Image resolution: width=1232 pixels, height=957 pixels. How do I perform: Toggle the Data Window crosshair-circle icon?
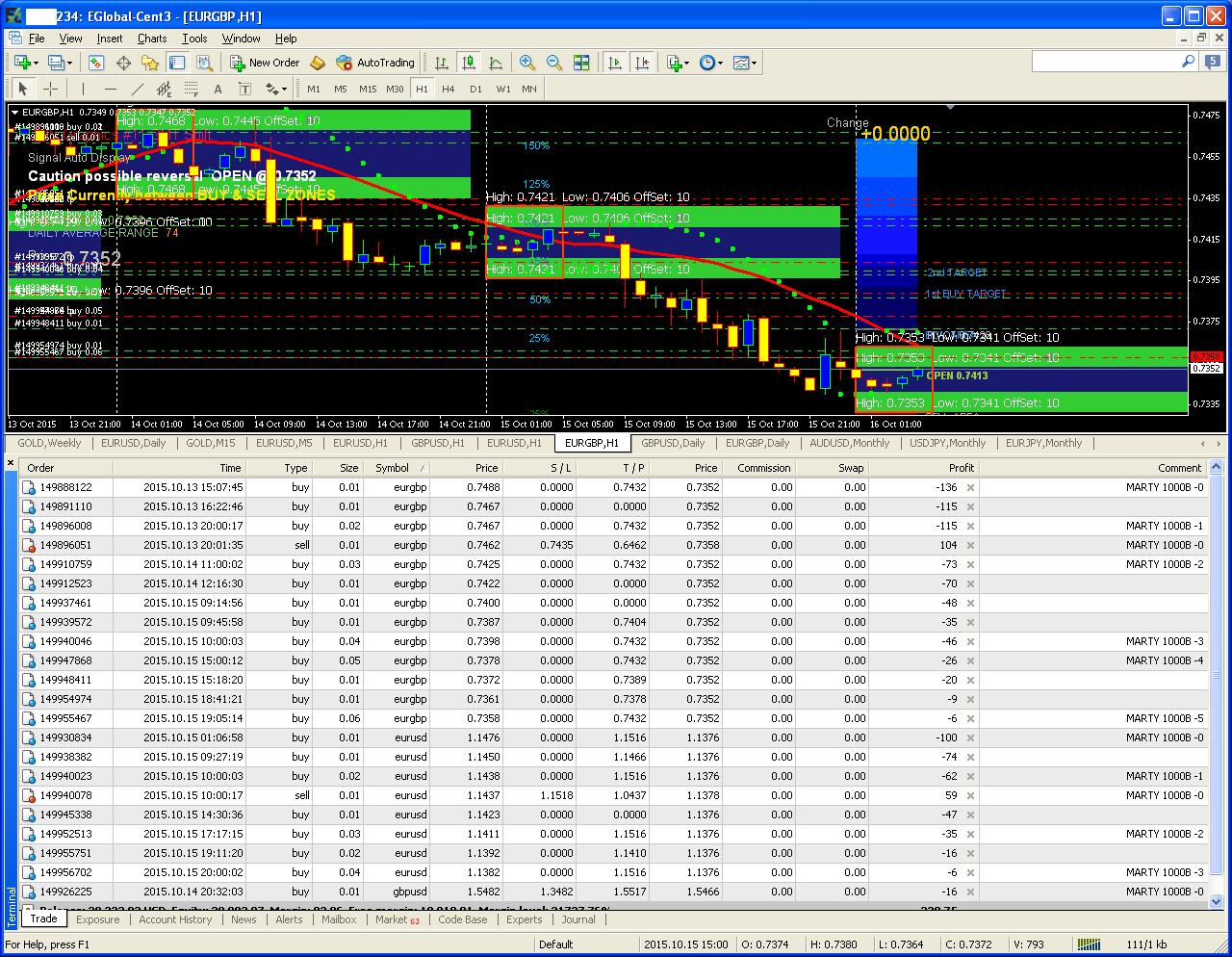(x=123, y=63)
